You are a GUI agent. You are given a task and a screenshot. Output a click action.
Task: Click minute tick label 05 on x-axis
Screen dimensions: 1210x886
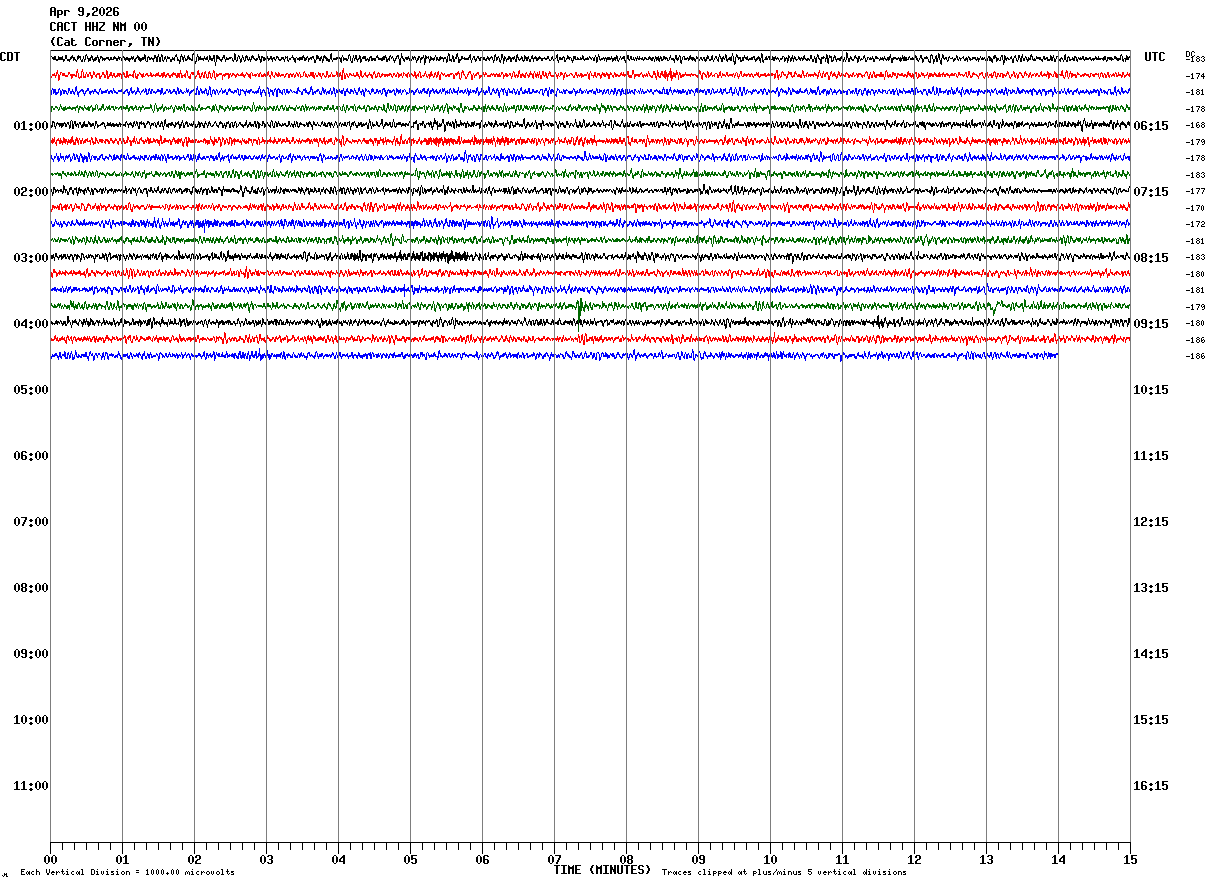pos(410,859)
